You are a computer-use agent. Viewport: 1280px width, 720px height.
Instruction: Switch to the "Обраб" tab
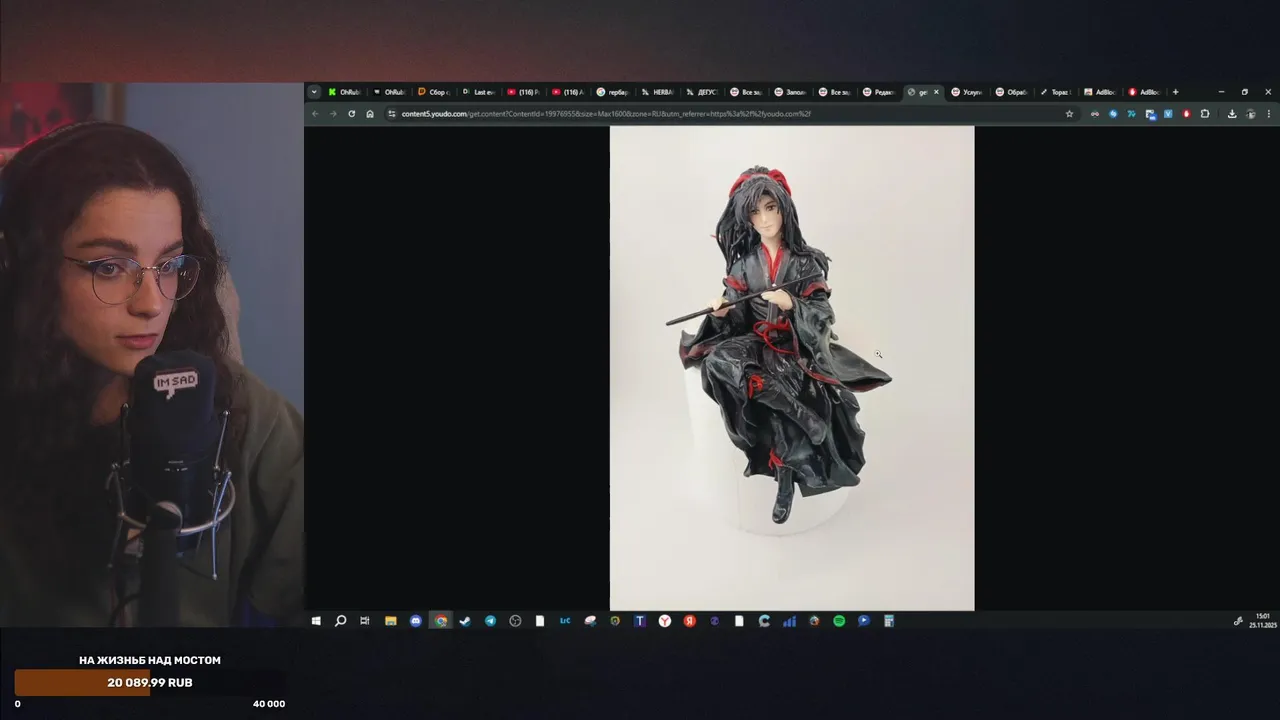[1012, 92]
